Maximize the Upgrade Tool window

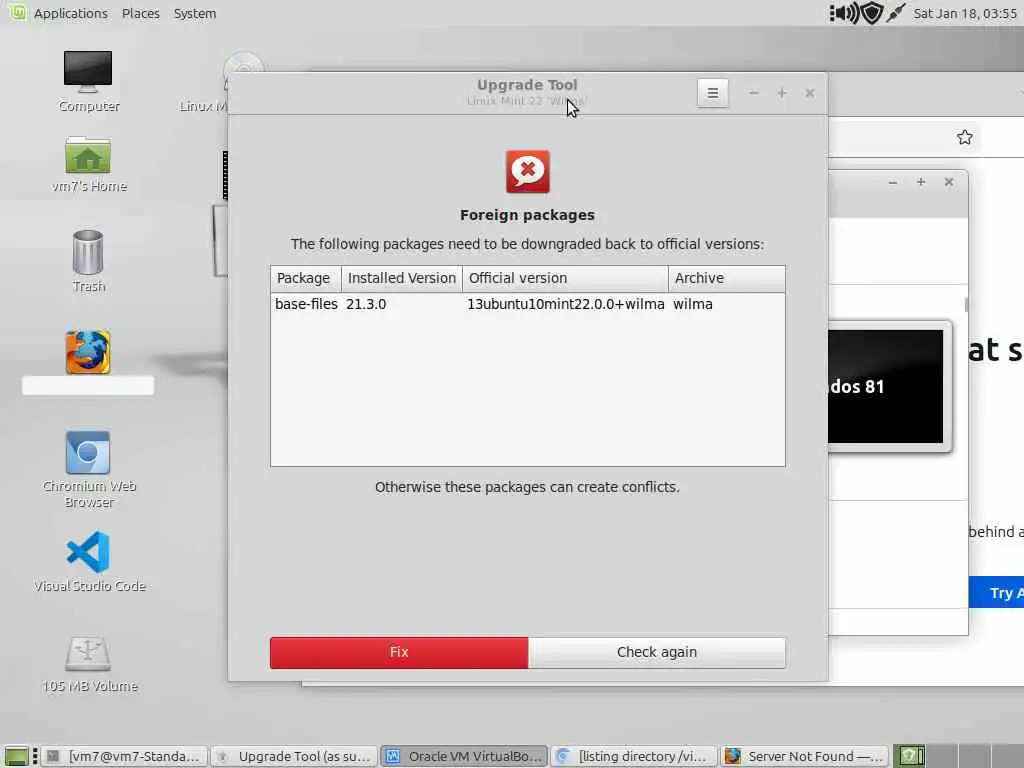(782, 93)
